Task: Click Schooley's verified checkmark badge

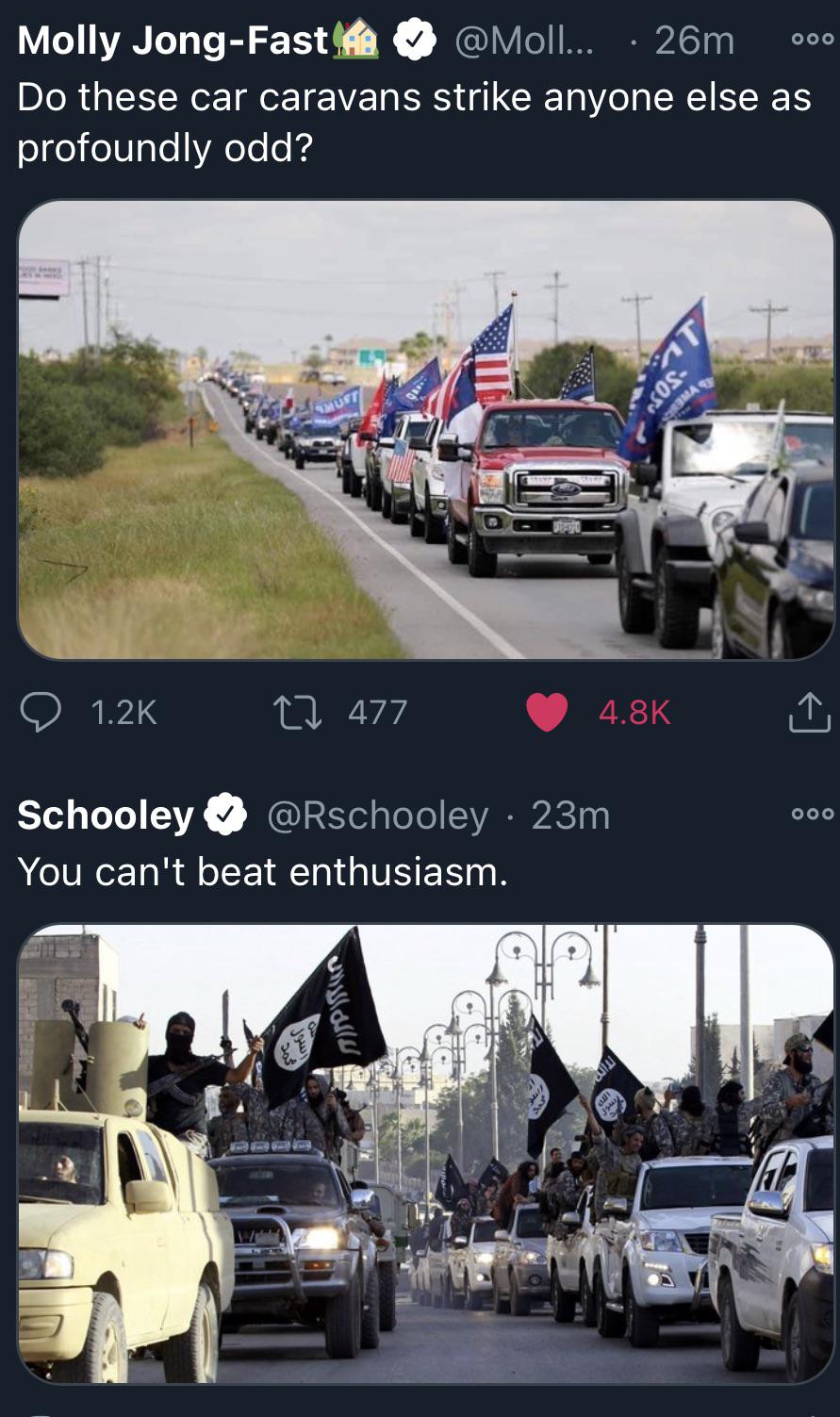Action: (225, 815)
